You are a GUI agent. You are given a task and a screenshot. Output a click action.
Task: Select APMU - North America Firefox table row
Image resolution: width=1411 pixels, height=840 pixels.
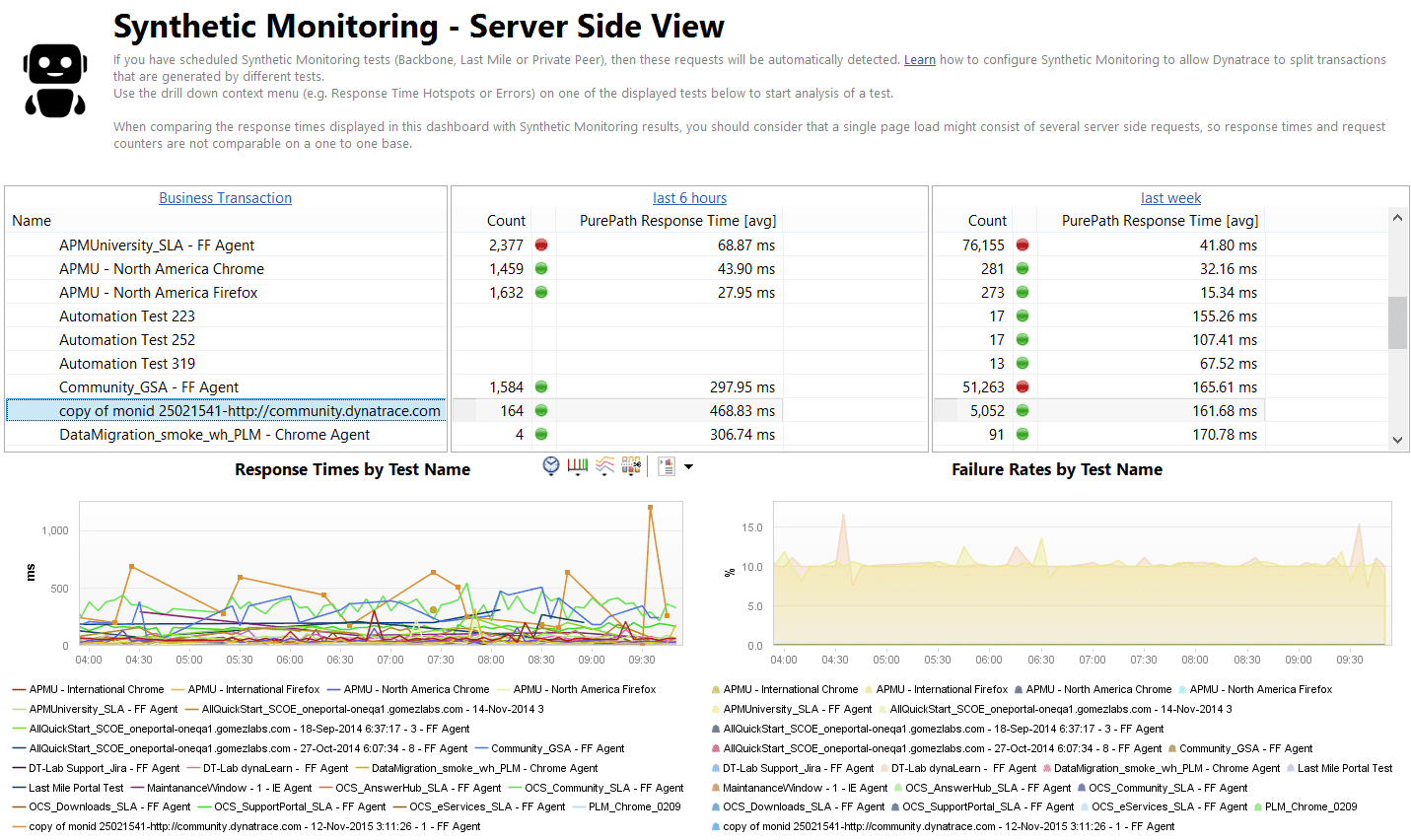[226, 292]
